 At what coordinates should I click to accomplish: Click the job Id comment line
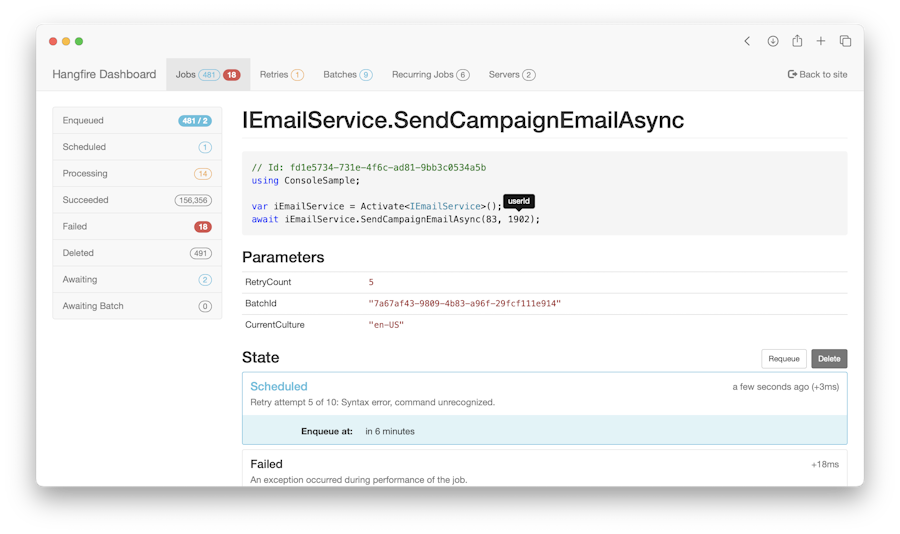tap(368, 167)
